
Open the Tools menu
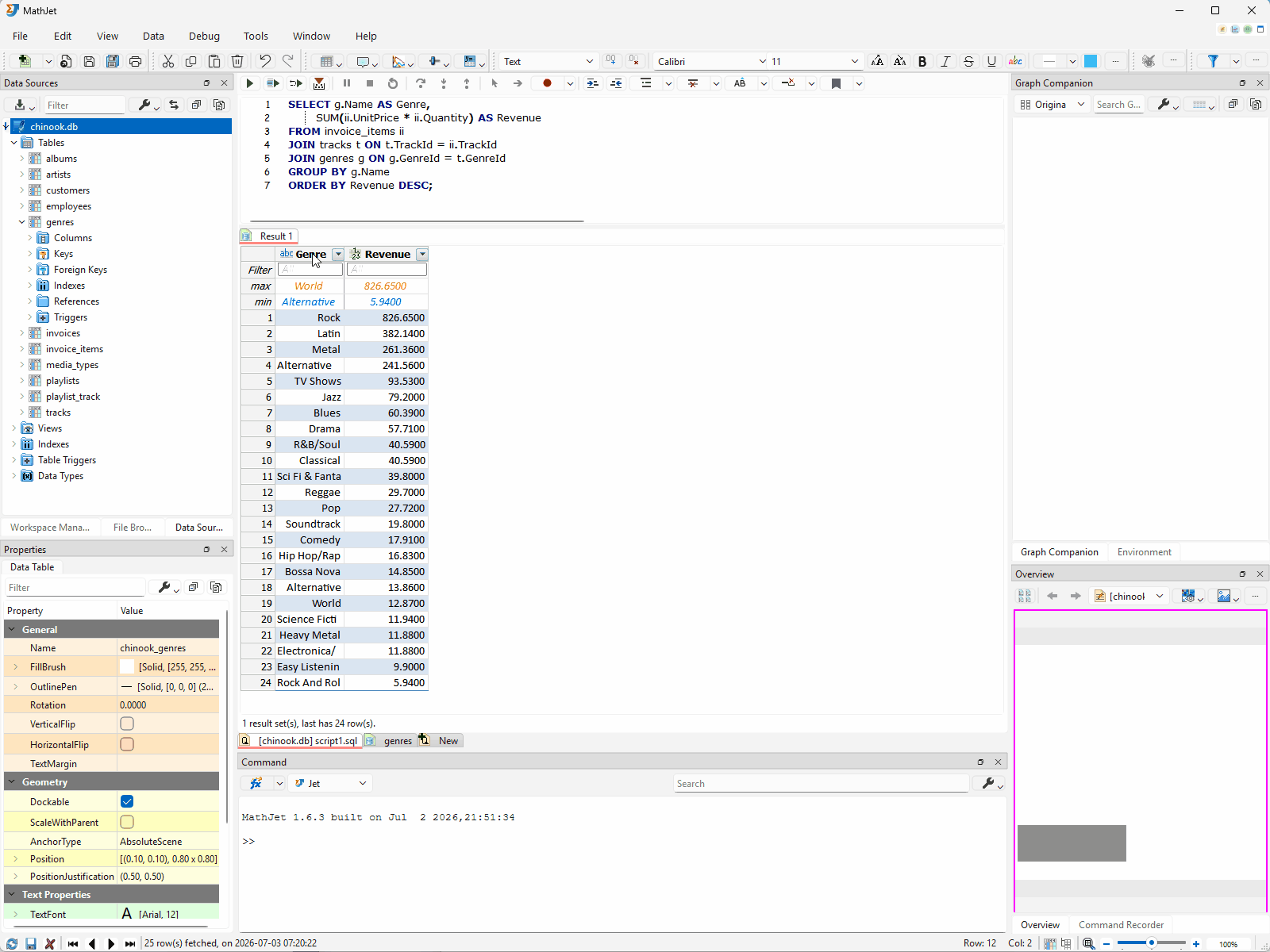(256, 36)
